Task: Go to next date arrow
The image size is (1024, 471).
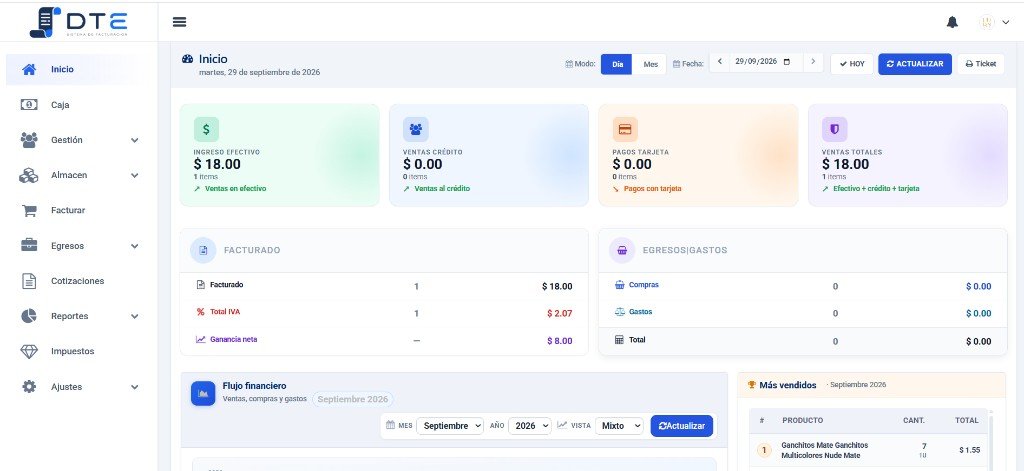Action: click(813, 61)
